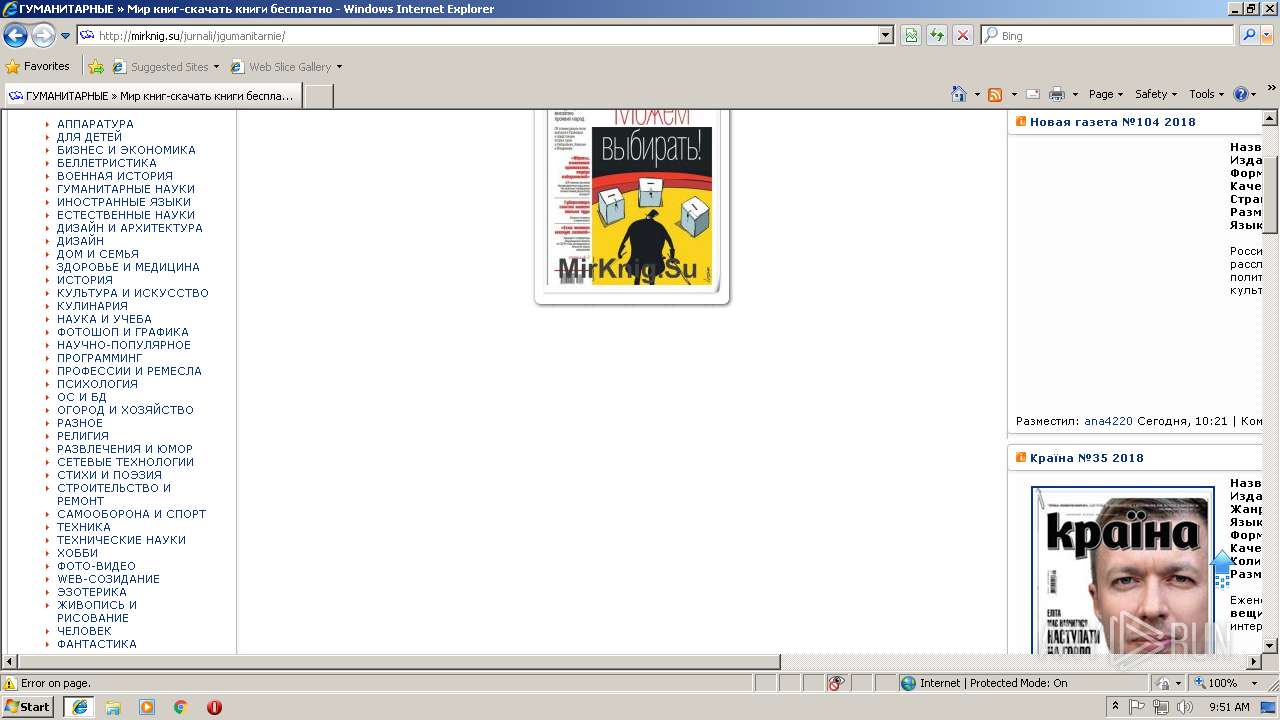Open the search provider dropdown arrow
This screenshot has width=1280, height=720.
tap(1267, 35)
